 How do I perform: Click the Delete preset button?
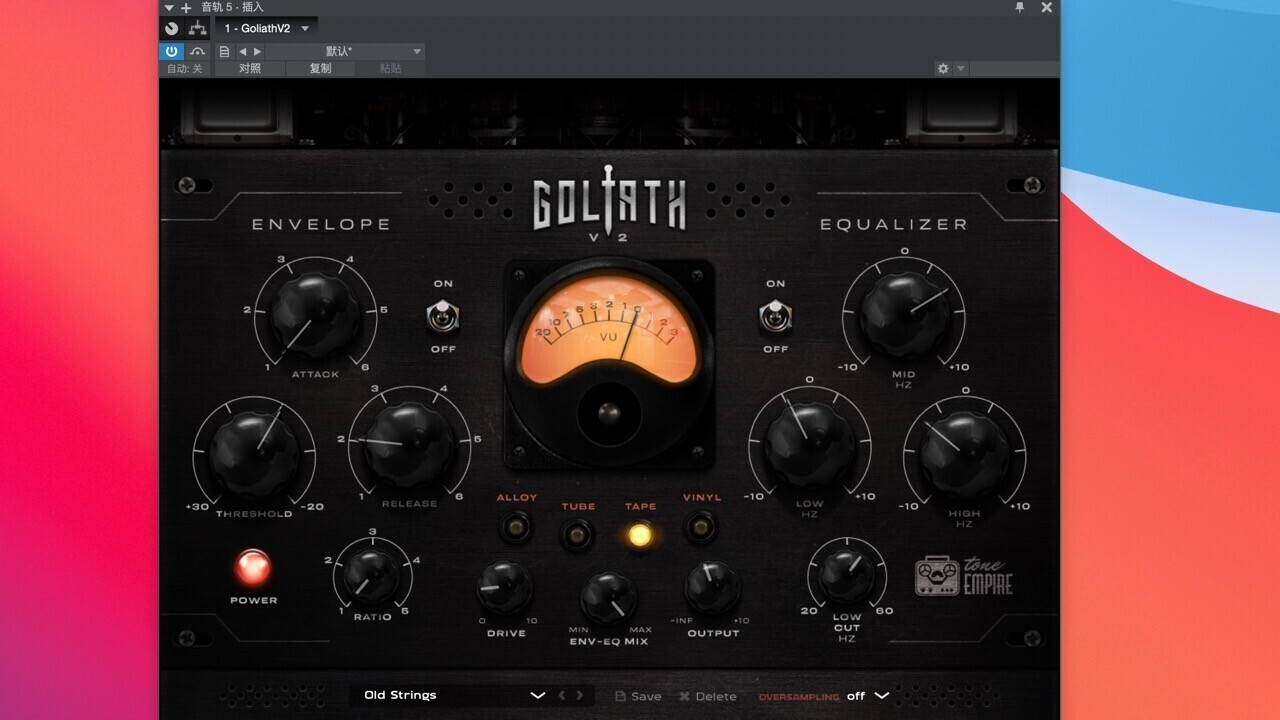coord(707,696)
